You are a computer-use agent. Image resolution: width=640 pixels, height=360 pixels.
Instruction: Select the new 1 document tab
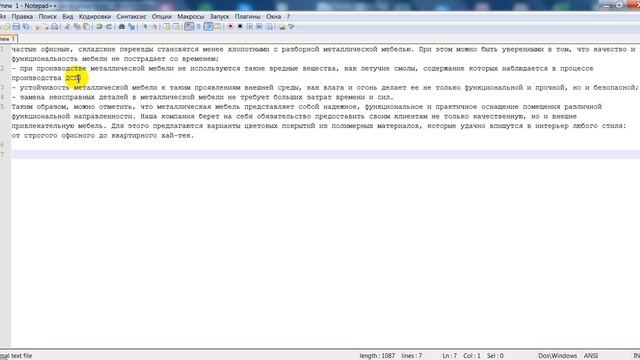tap(8, 39)
